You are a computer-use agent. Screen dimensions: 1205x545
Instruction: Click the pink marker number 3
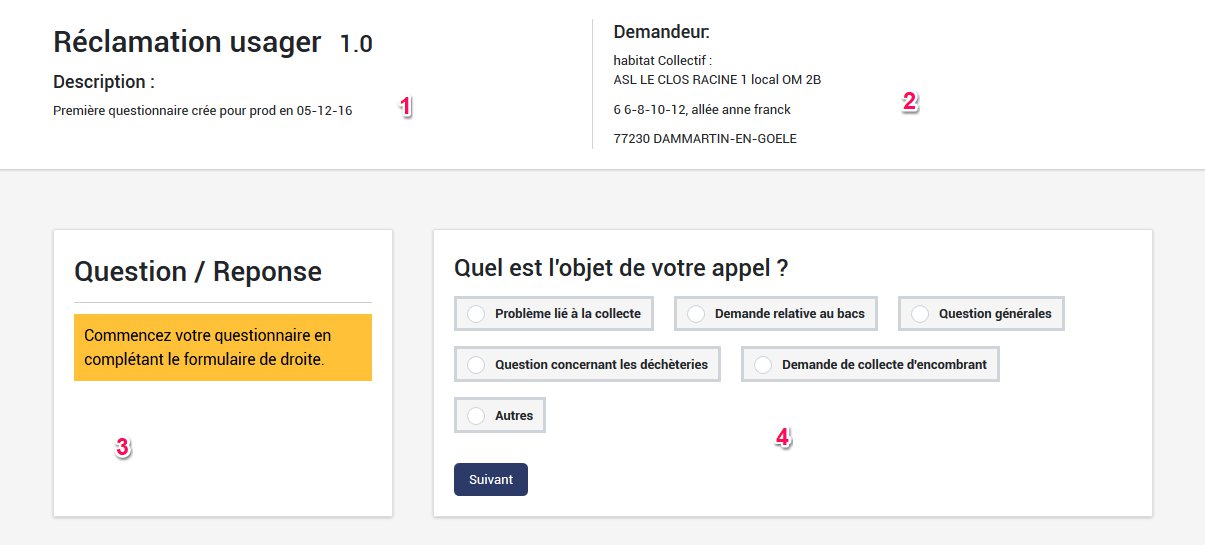pos(122,448)
